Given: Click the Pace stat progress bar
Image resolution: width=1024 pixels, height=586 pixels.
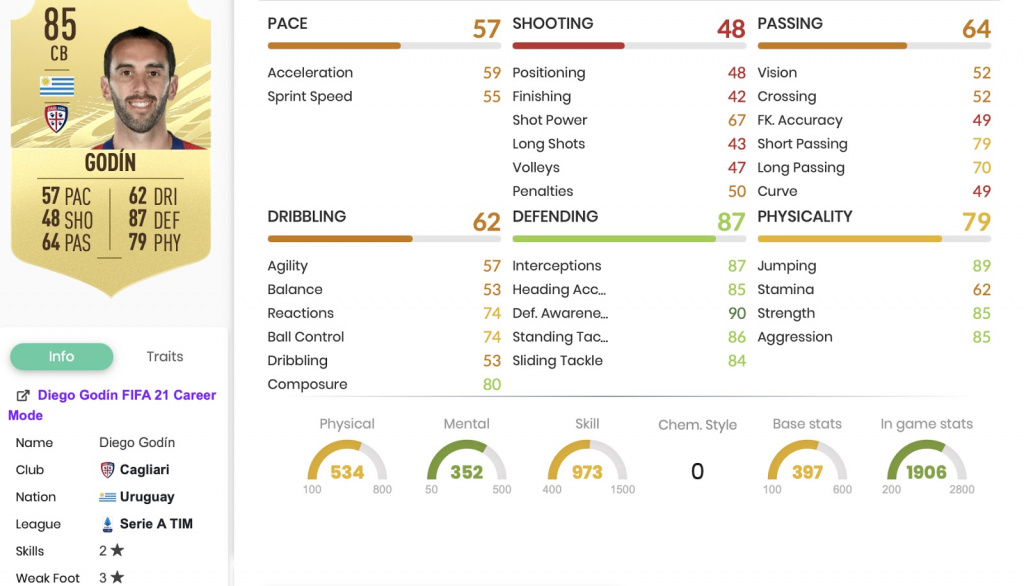Looking at the screenshot, I should (384, 46).
